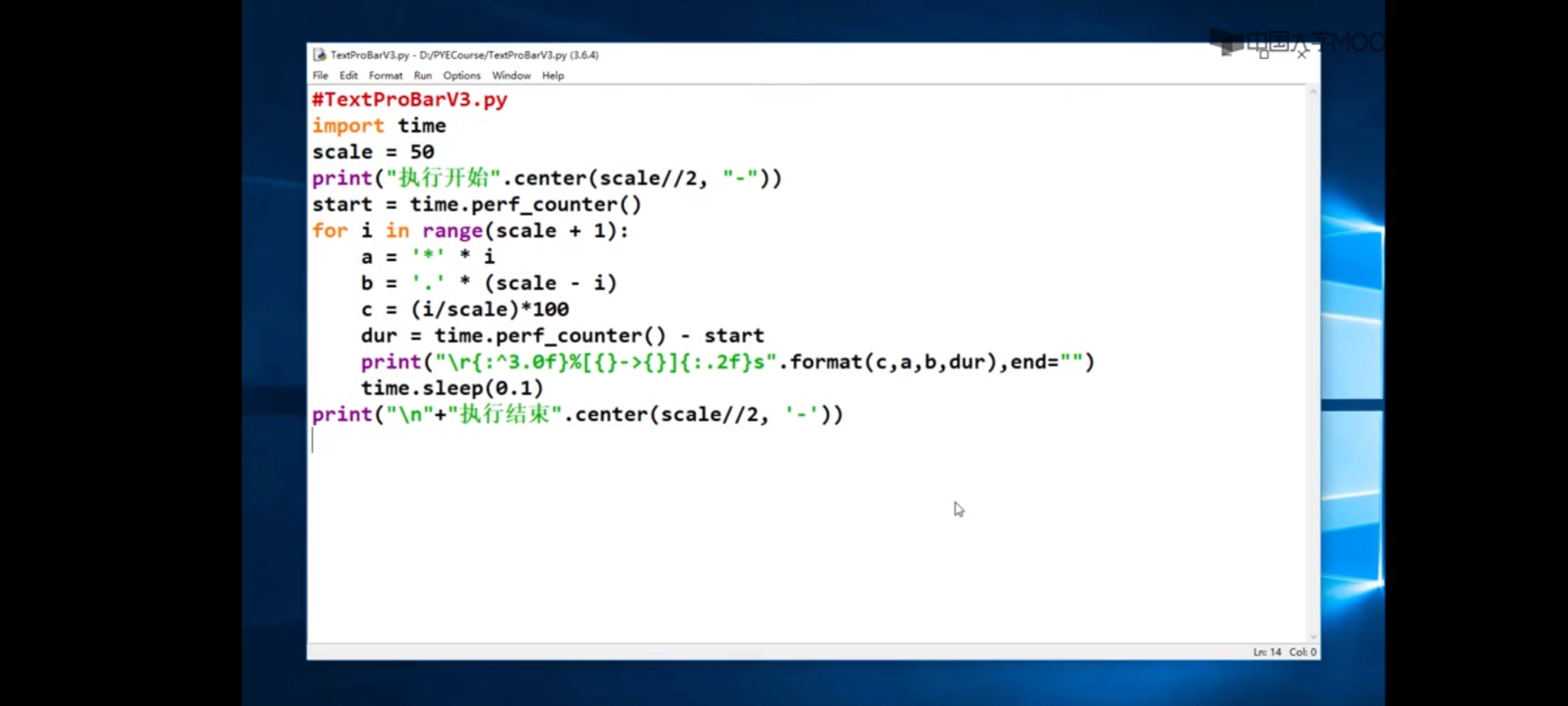Click the time.sleep(0.1) line
The height and width of the screenshot is (706, 1568).
coord(452,388)
